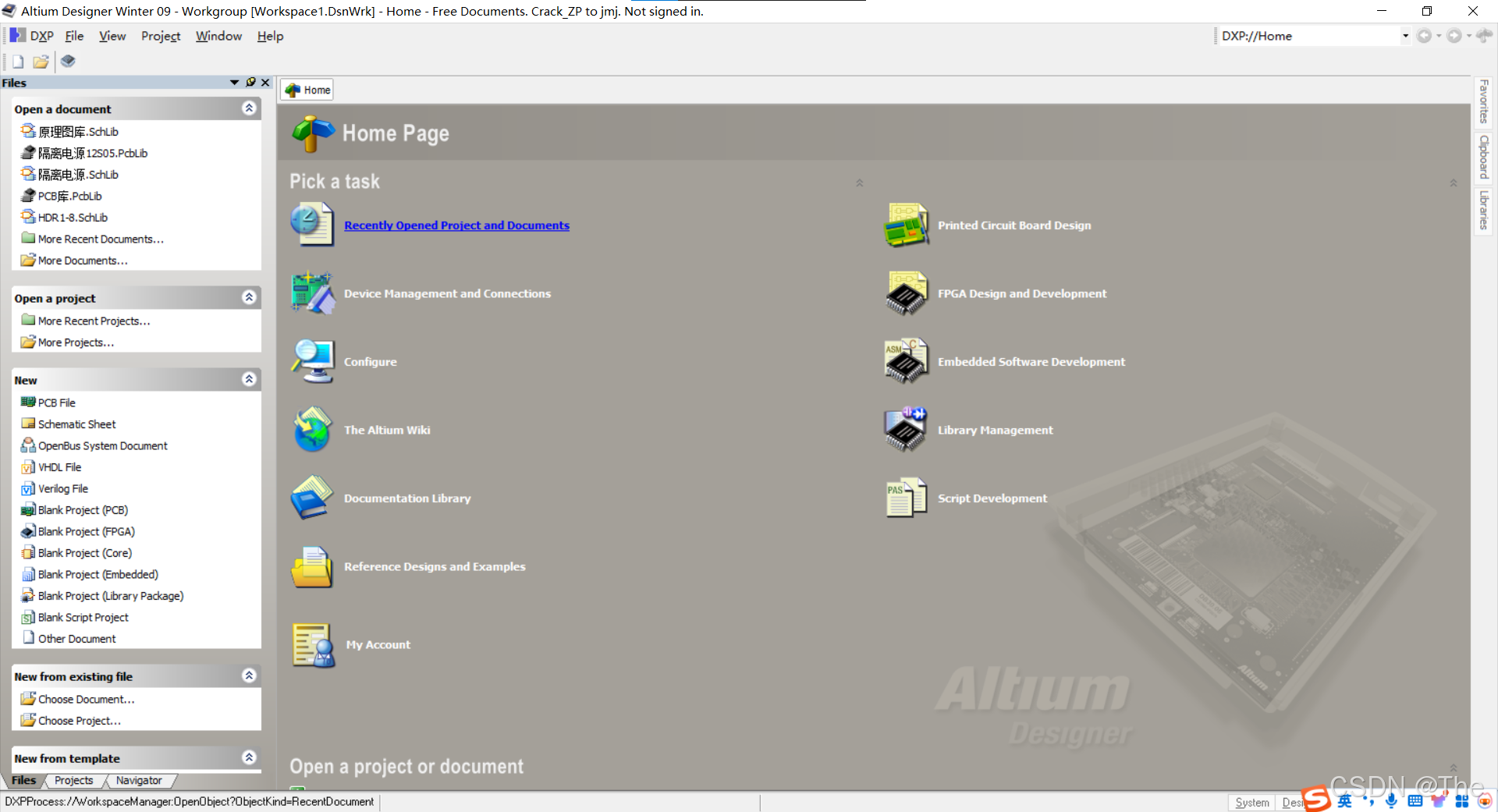Open the Files panel options dropdown arrow
The image size is (1498, 812).
234,82
